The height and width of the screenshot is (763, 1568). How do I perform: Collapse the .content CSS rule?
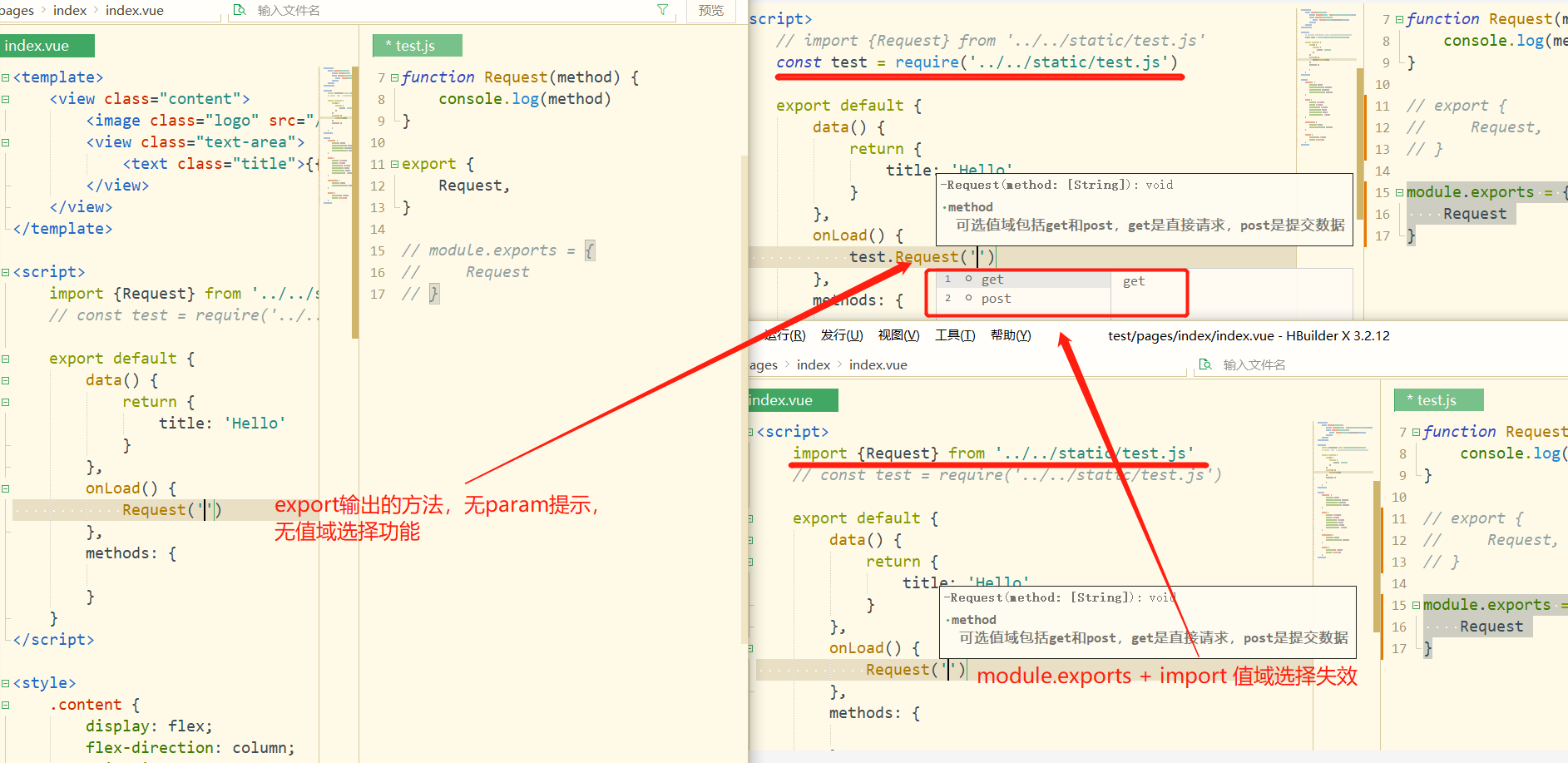tap(6, 705)
